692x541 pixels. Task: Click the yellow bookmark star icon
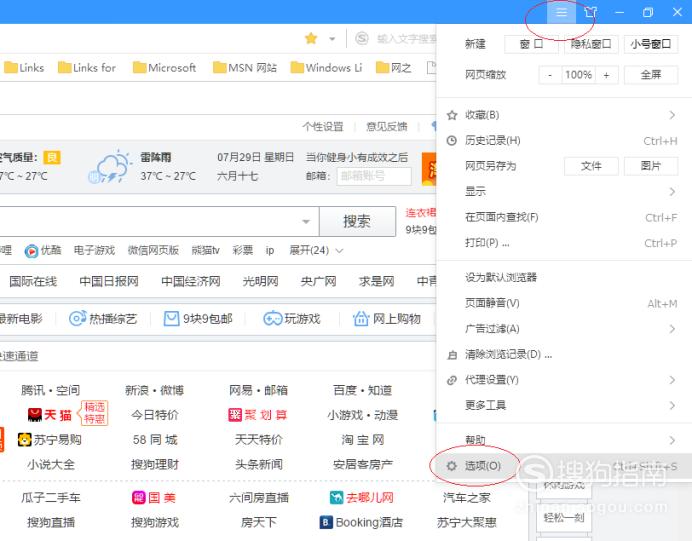pyautogui.click(x=311, y=38)
